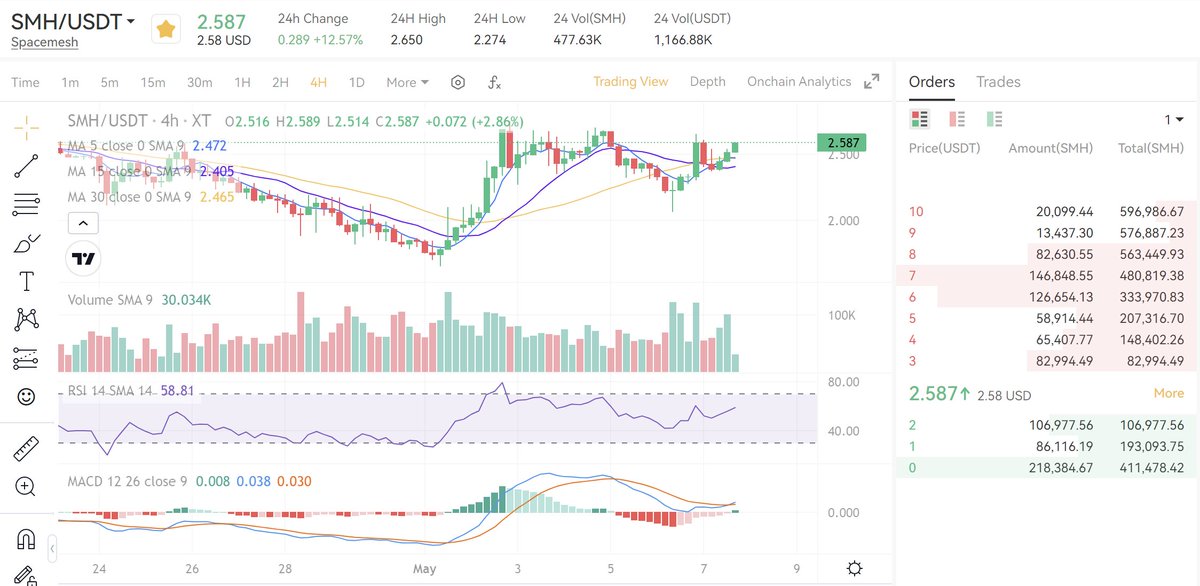Switch to Trading View chart

[630, 82]
